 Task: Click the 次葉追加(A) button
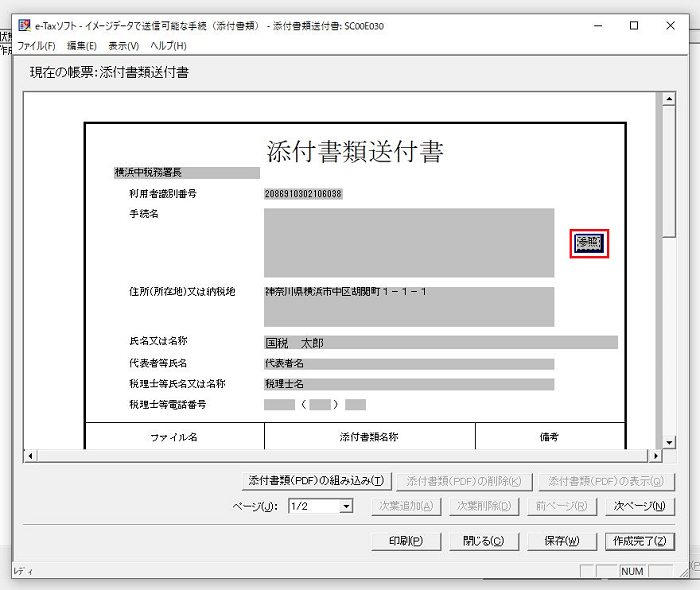[x=406, y=506]
